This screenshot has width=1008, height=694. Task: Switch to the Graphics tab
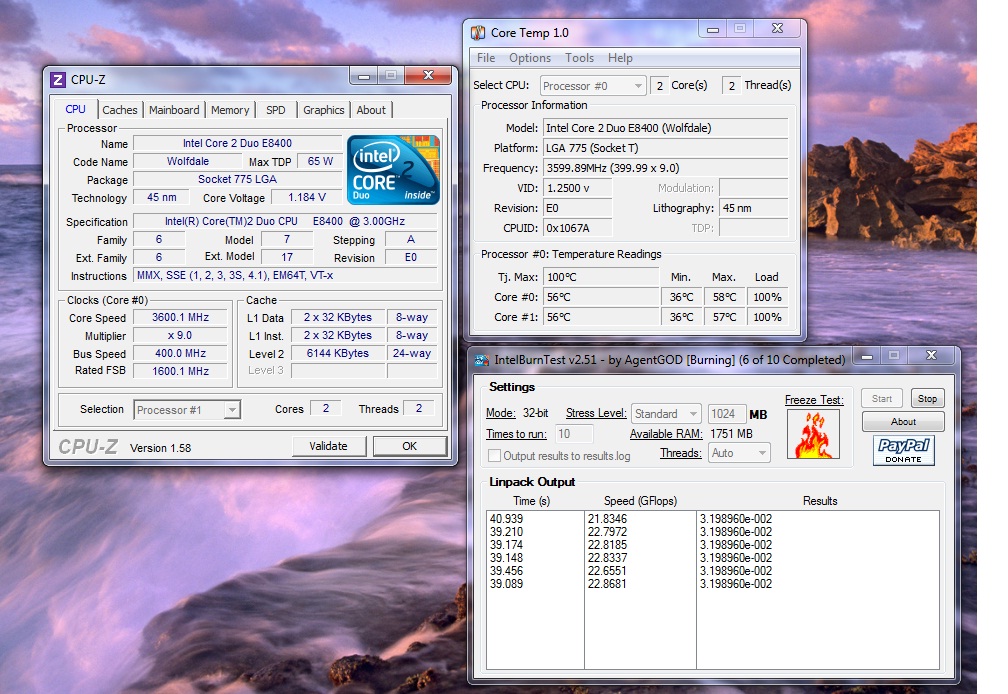tap(323, 110)
